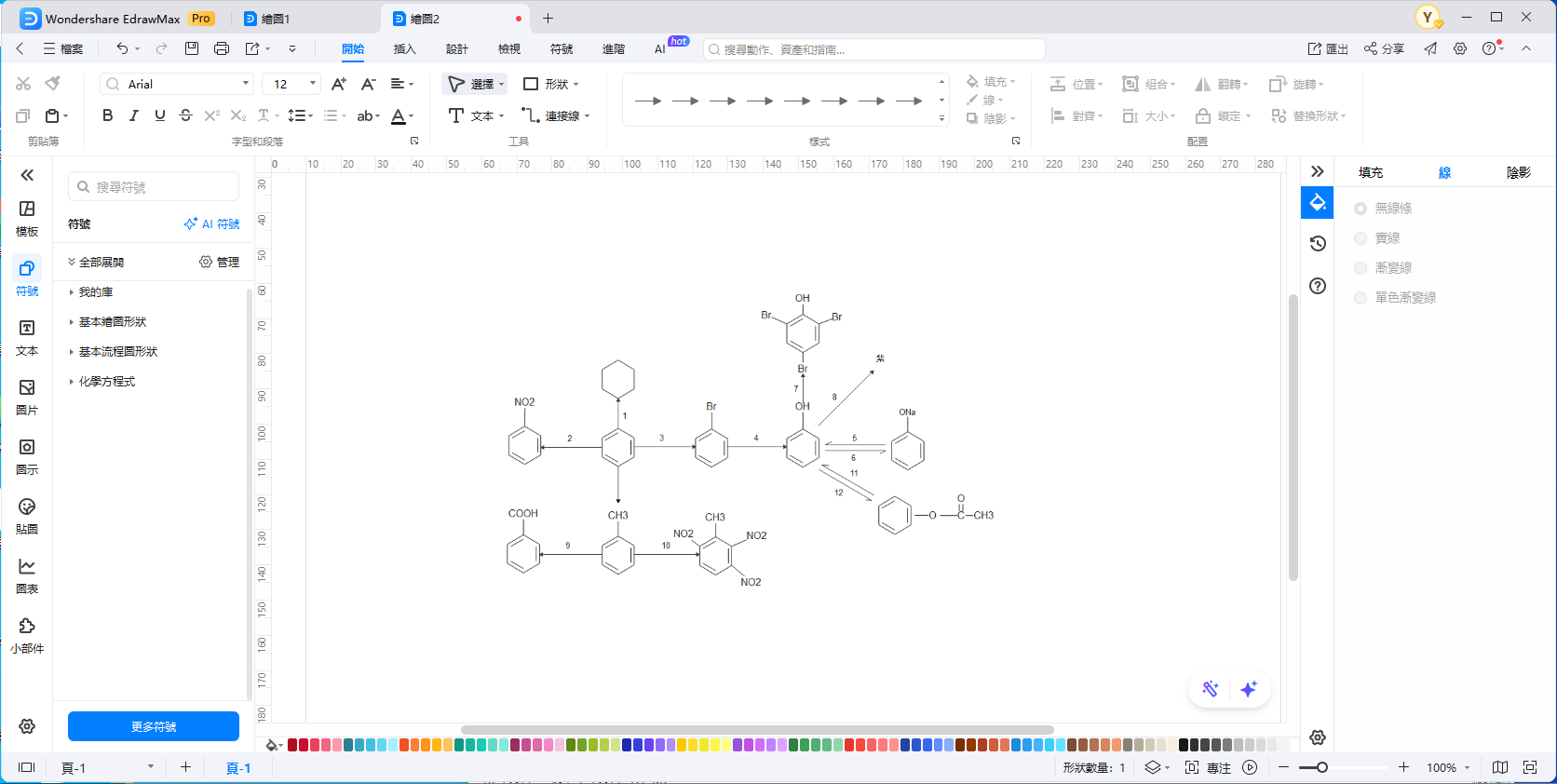Image resolution: width=1557 pixels, height=784 pixels.
Task: Open the history panel icon
Action: click(1318, 244)
